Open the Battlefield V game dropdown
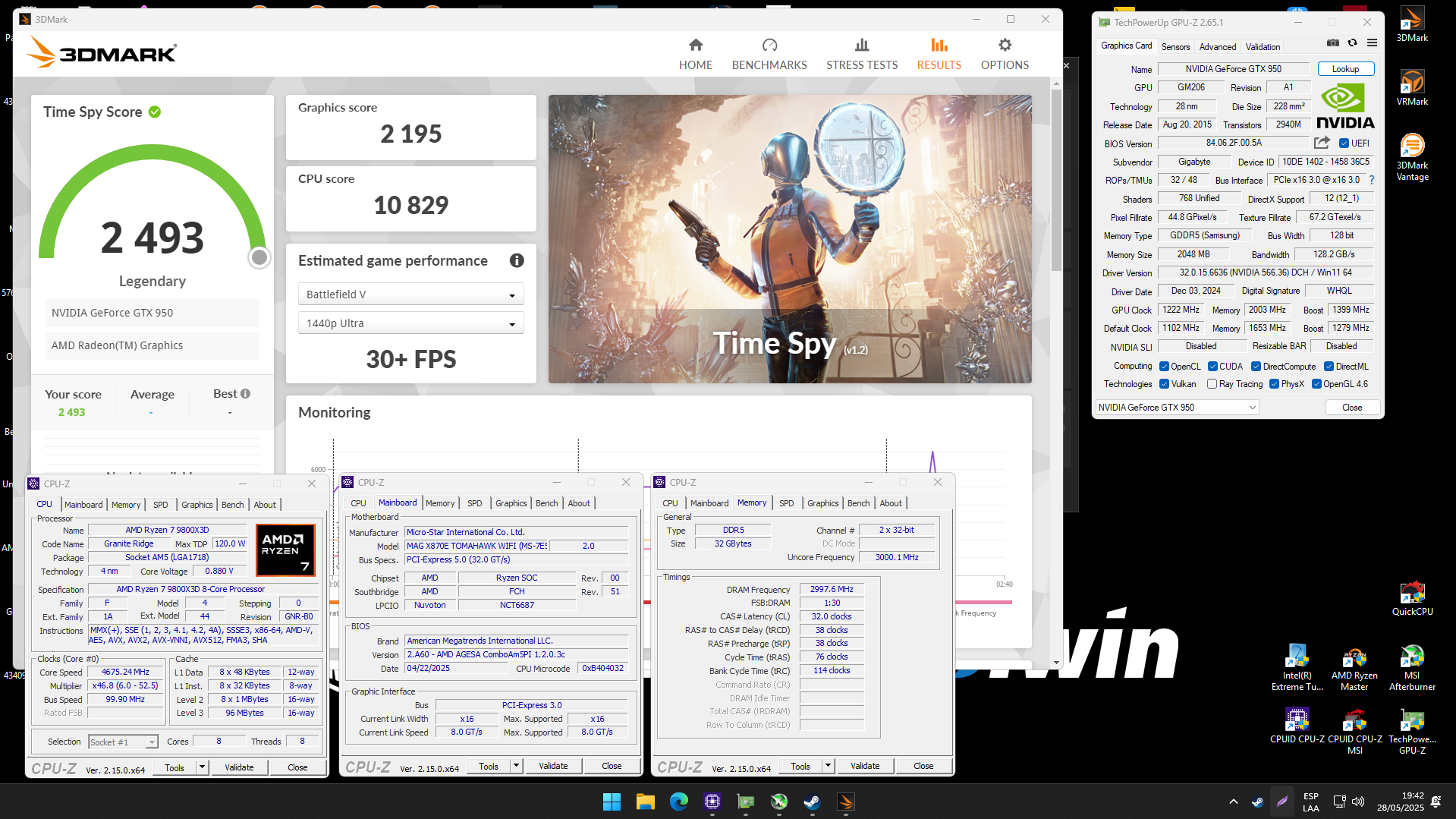This screenshot has height=819, width=1456. coord(410,295)
